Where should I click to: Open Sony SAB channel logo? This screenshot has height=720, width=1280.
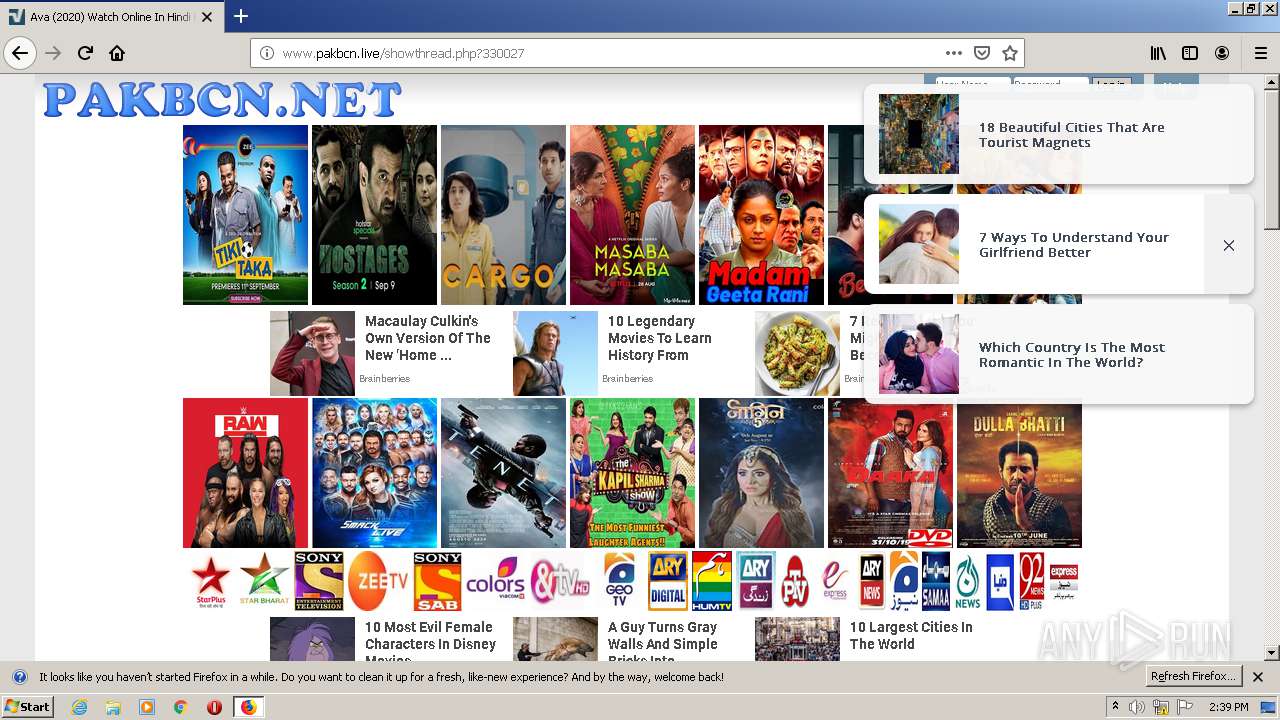point(438,581)
